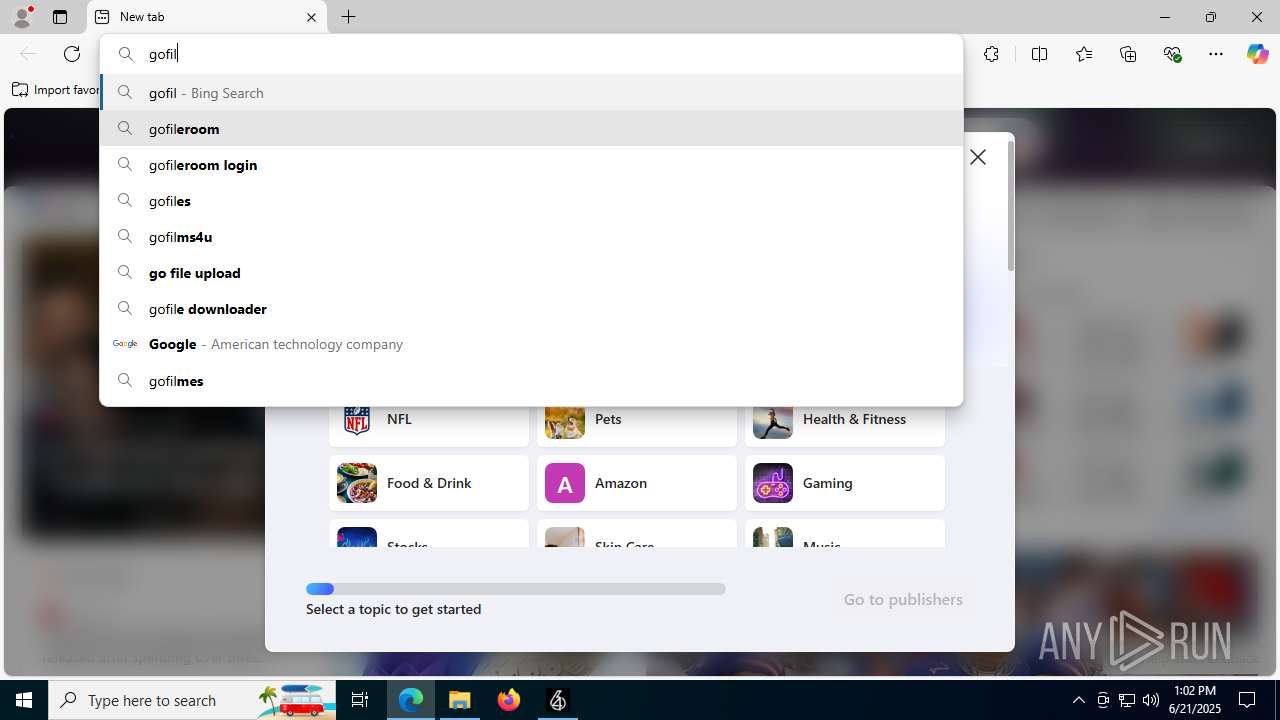The image size is (1280, 720).
Task: Click the NFL logo icon
Action: tap(357, 420)
